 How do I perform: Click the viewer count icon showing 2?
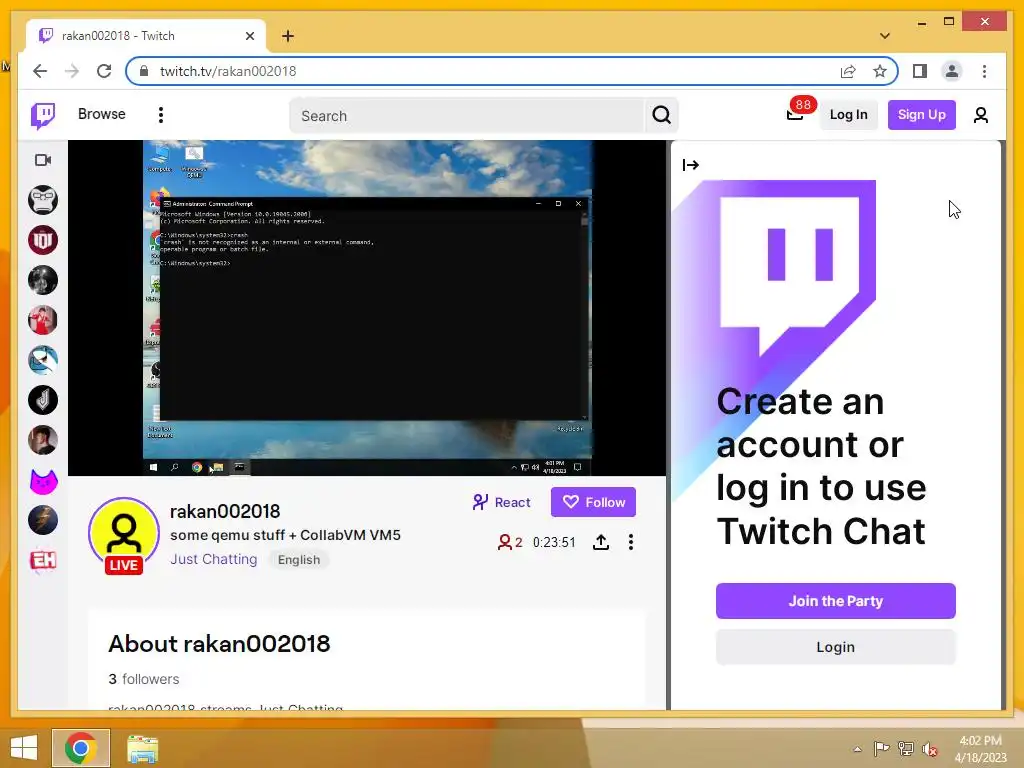510,542
